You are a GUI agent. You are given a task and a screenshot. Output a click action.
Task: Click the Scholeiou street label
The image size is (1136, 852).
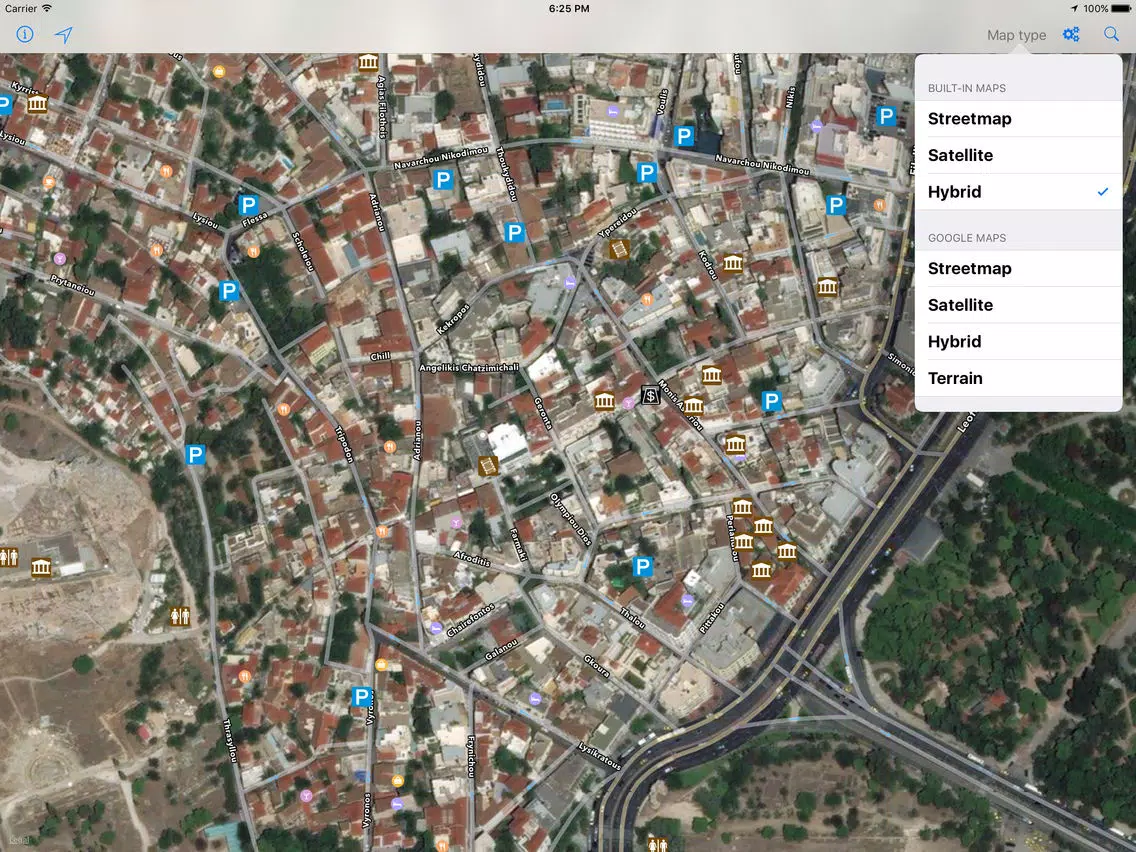click(x=302, y=251)
